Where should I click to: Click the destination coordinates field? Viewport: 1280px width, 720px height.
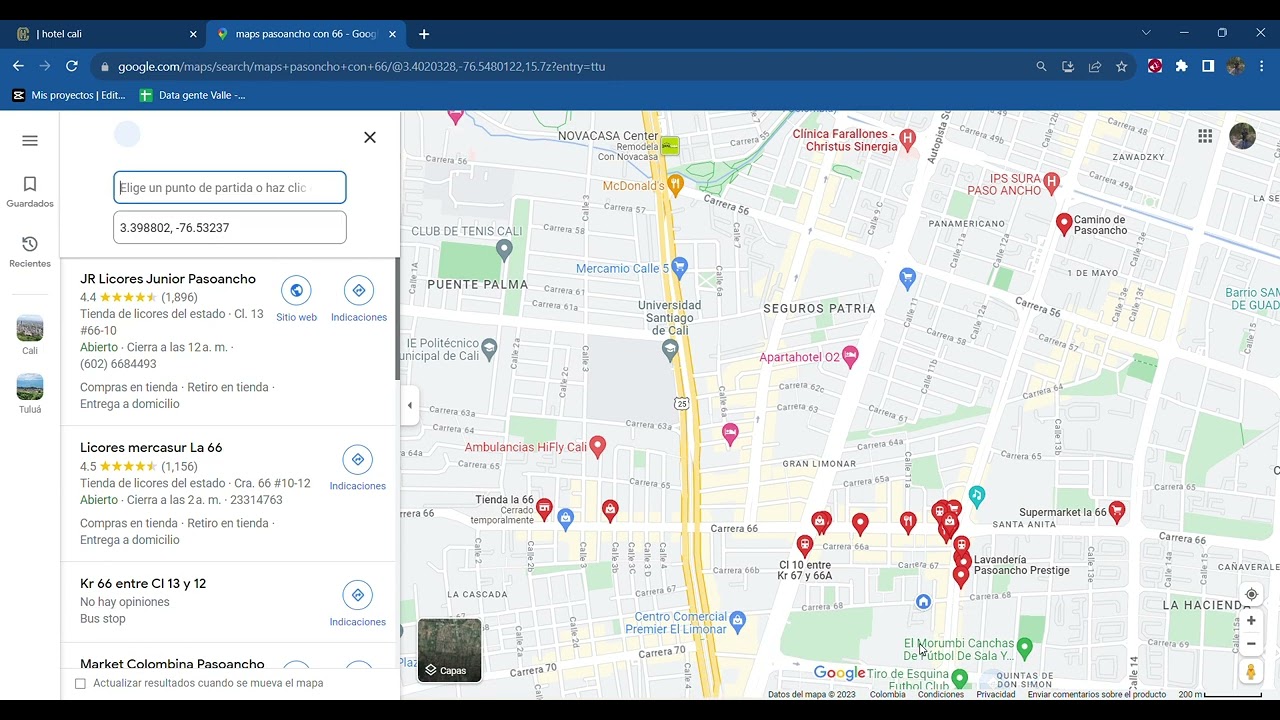tap(230, 227)
